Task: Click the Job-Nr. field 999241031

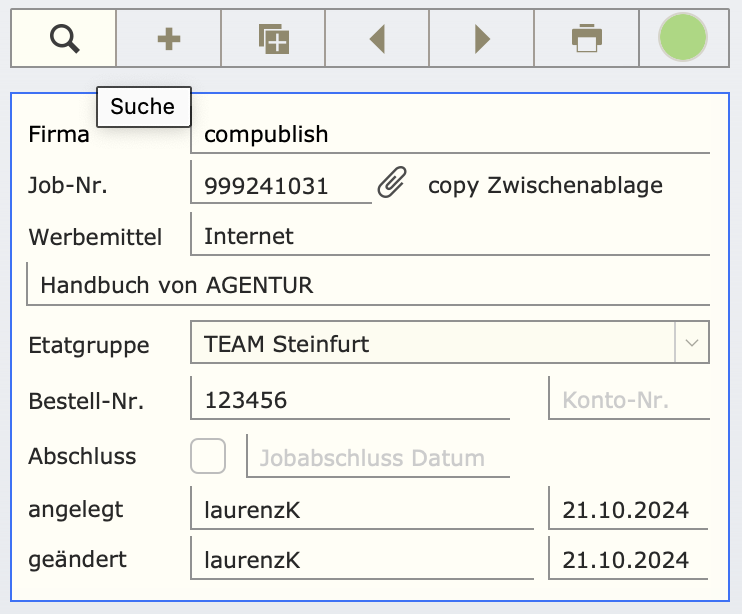Action: click(x=281, y=183)
